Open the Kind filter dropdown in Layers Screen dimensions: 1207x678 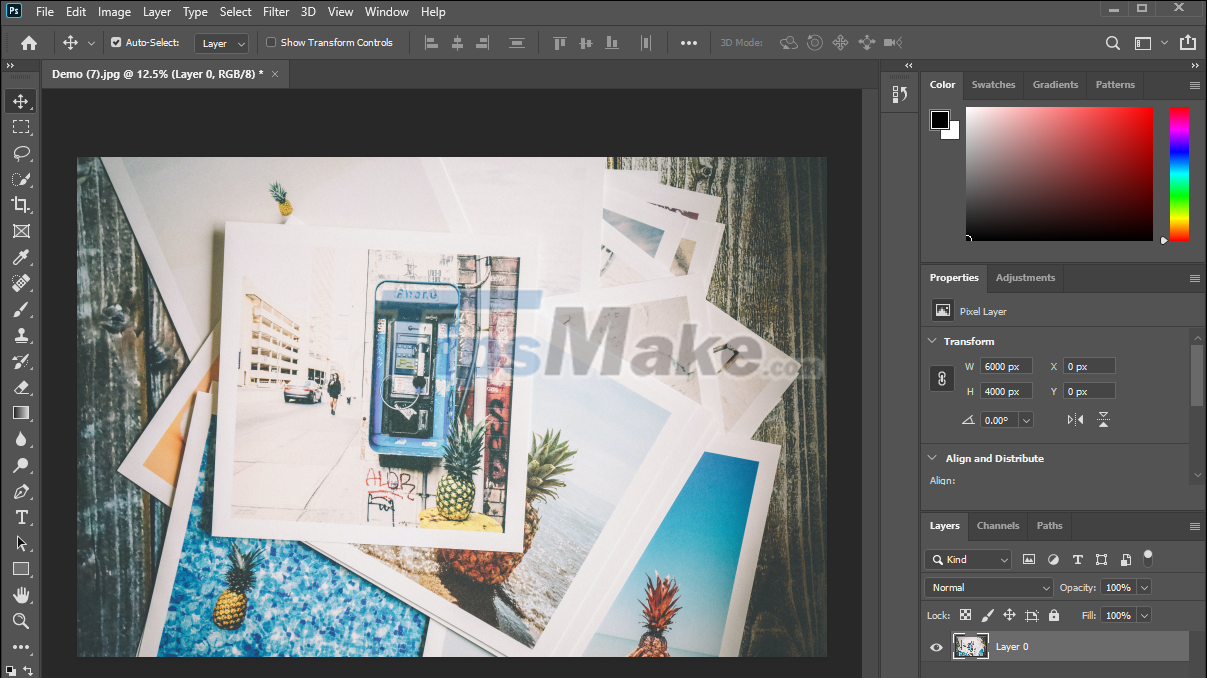pos(968,560)
